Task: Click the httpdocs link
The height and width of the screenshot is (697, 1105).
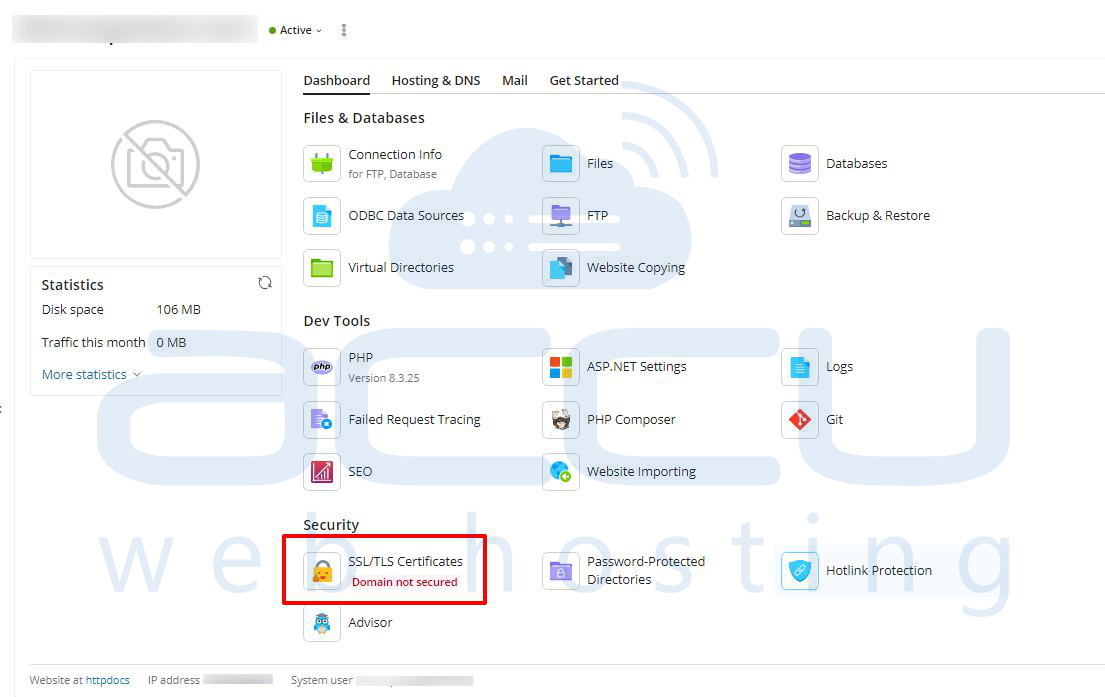Action: click(107, 680)
